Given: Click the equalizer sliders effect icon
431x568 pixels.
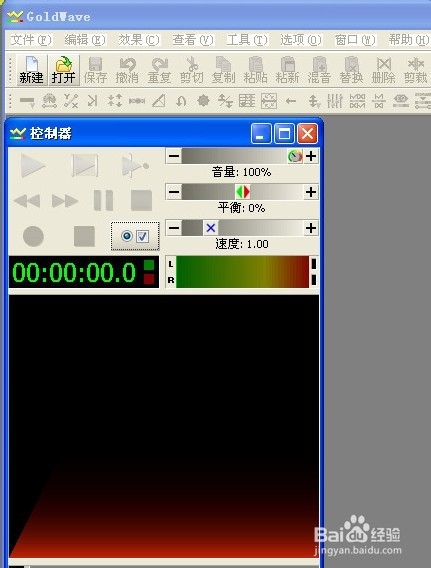Looking at the screenshot, I should pyautogui.click(x=335, y=101).
